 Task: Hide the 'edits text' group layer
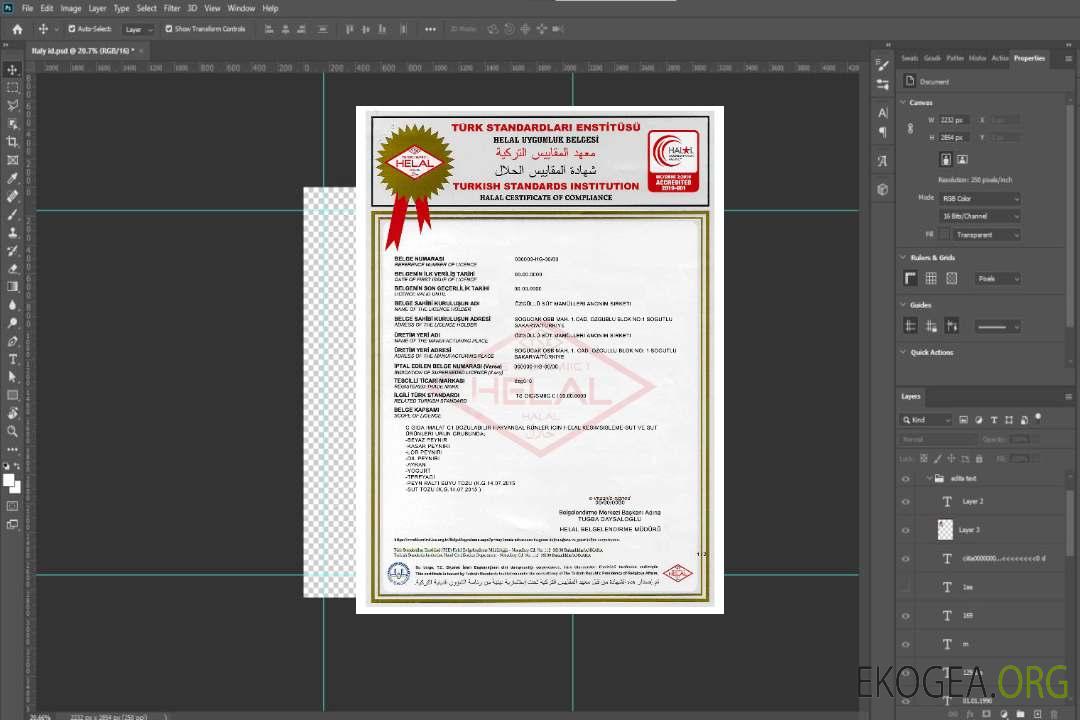[x=906, y=479]
